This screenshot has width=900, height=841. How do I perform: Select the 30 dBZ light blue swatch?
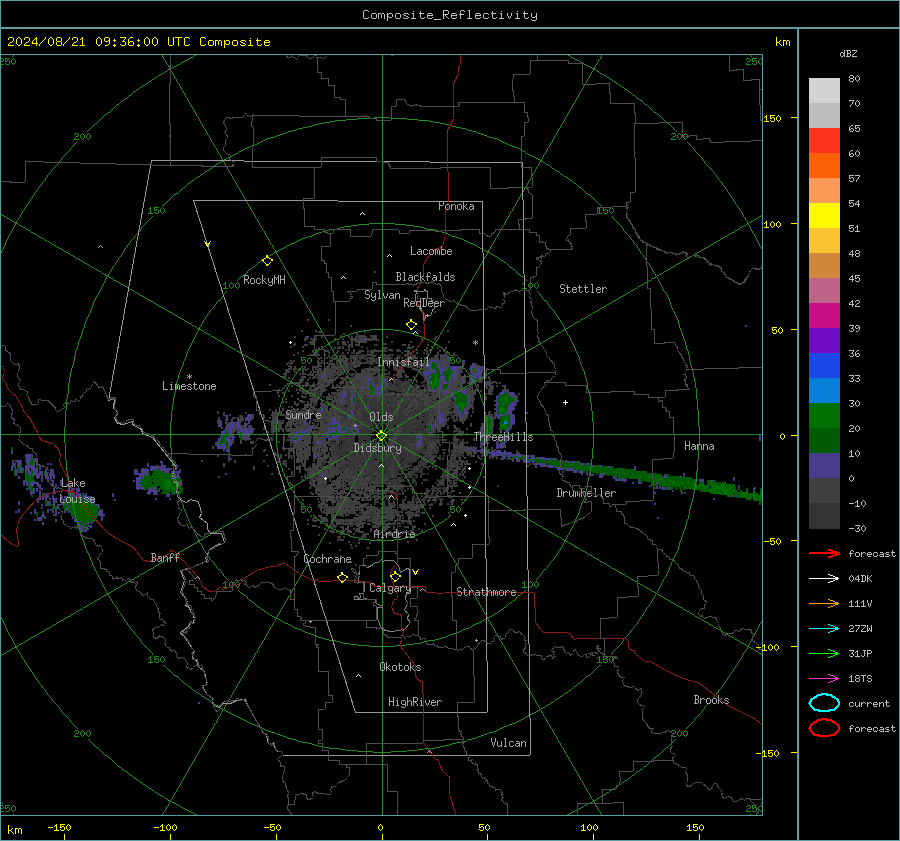(x=824, y=390)
